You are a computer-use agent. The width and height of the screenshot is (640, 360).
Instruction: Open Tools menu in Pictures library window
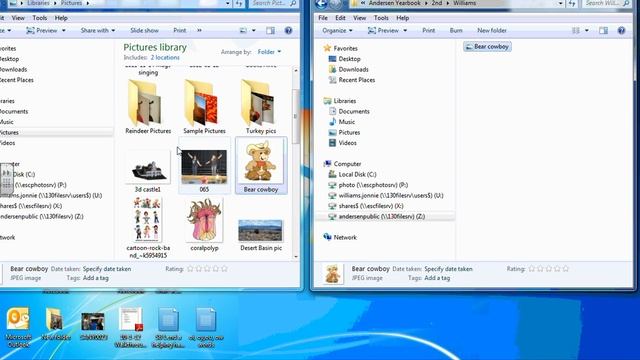tap(40, 18)
